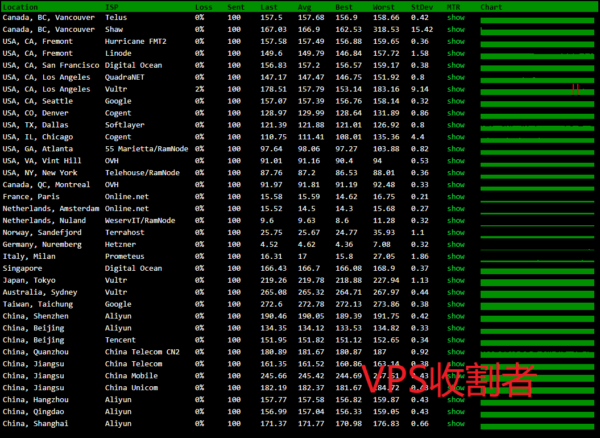Click show in the Fremont Linode row

click(x=455, y=54)
